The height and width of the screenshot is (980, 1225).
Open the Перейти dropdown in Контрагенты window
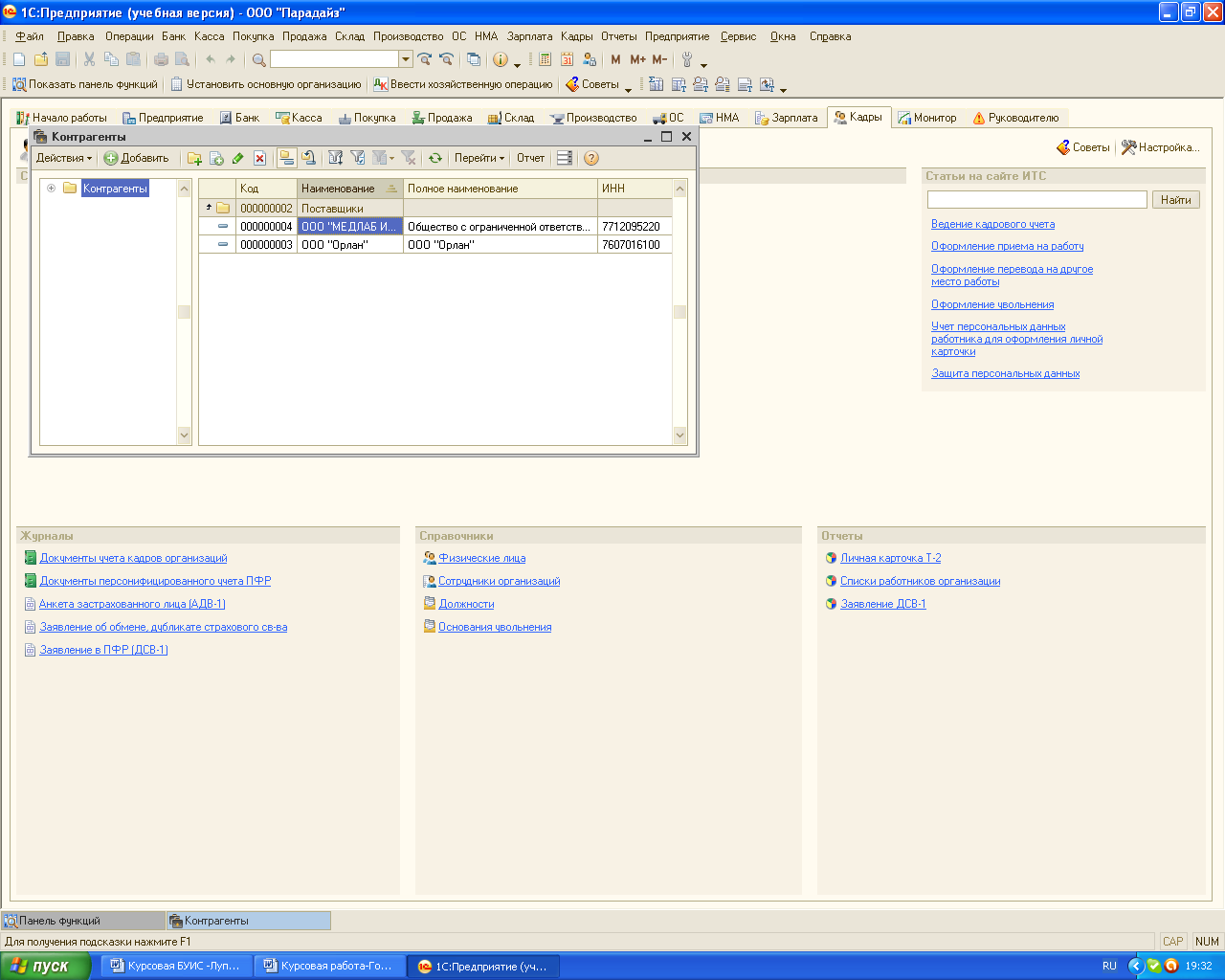(479, 159)
